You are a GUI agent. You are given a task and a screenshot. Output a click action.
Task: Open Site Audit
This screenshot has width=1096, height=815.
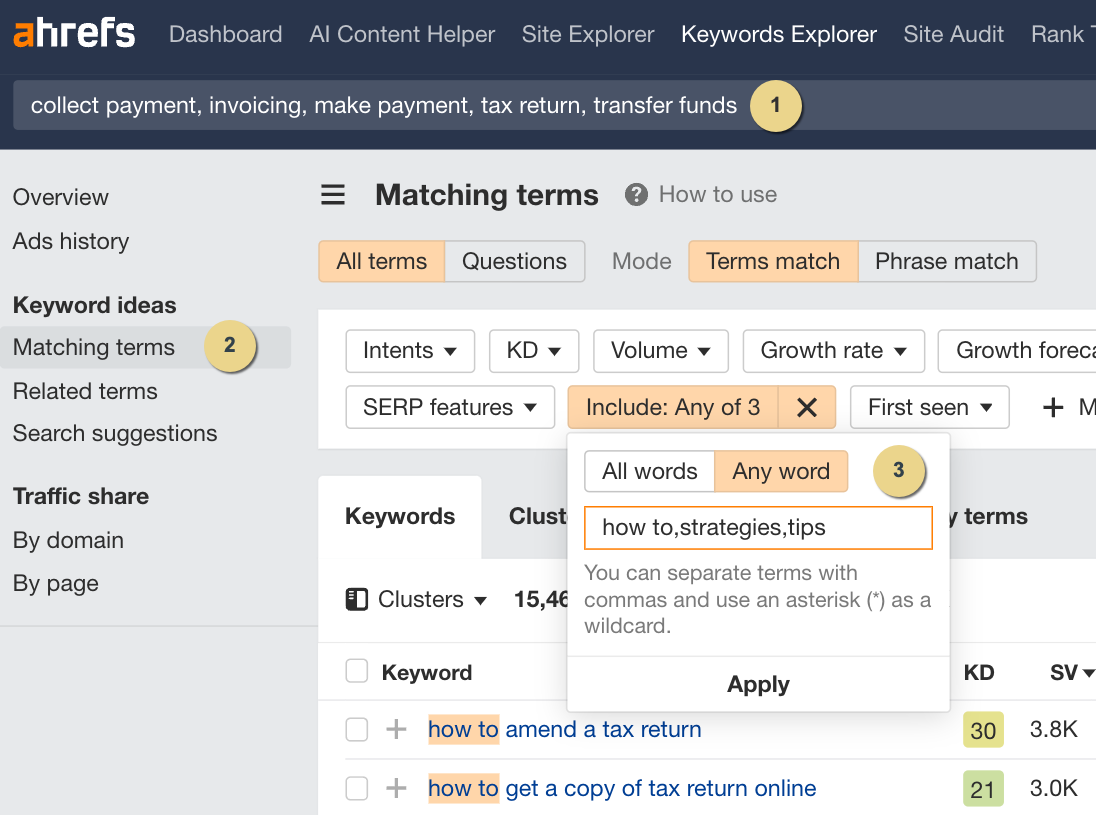click(953, 34)
